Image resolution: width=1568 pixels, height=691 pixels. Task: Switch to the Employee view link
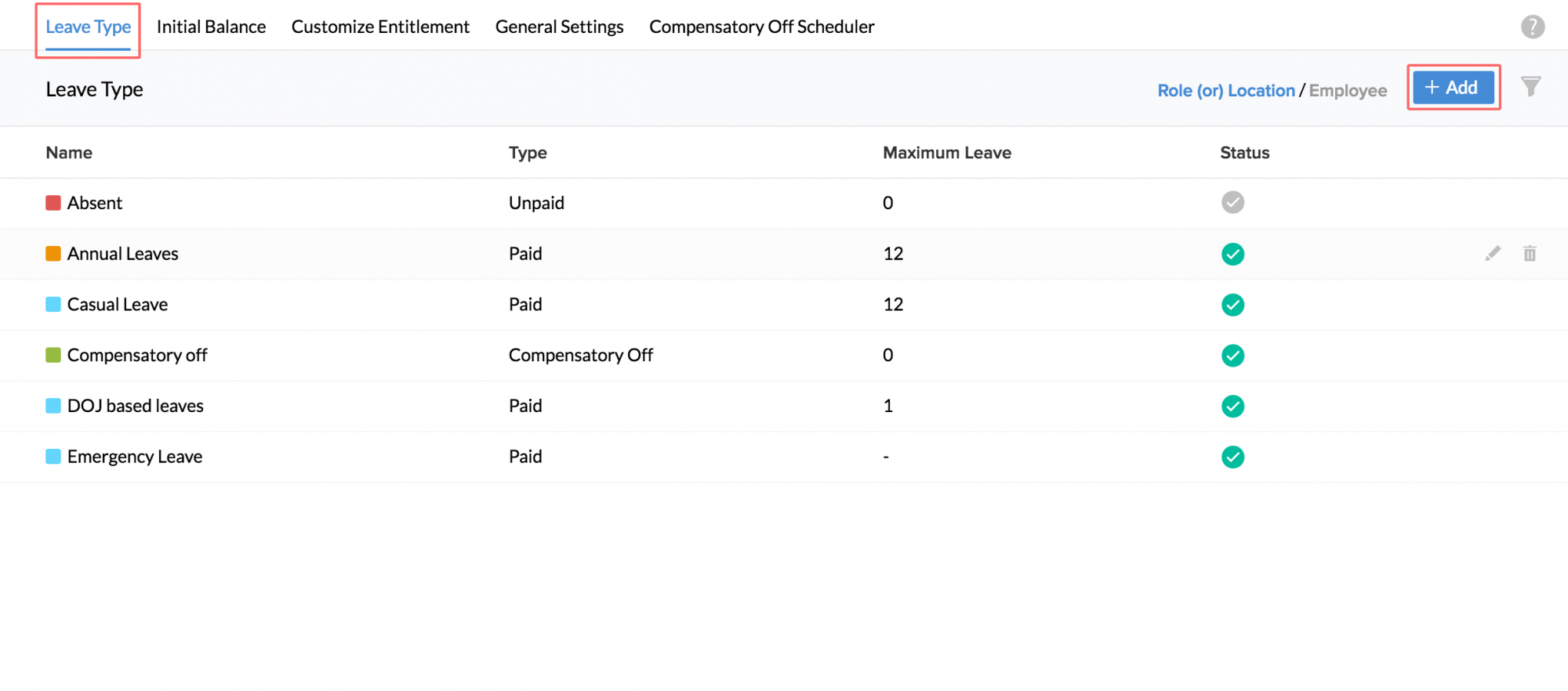1348,91
